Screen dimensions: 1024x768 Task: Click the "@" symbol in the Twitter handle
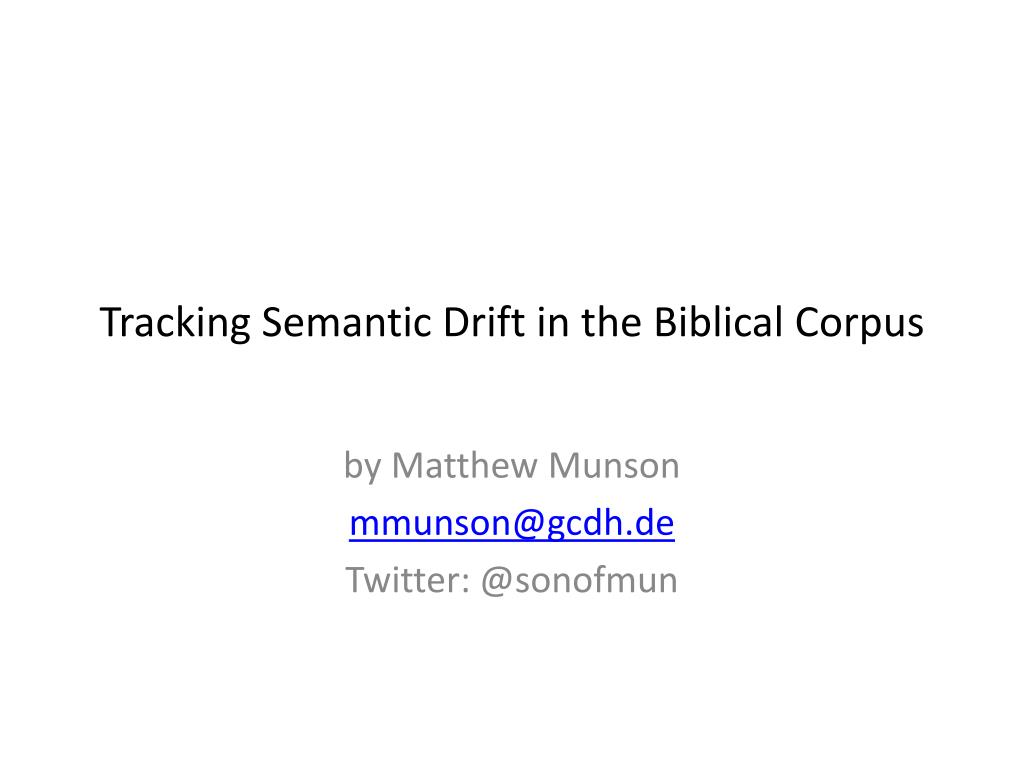497,581
